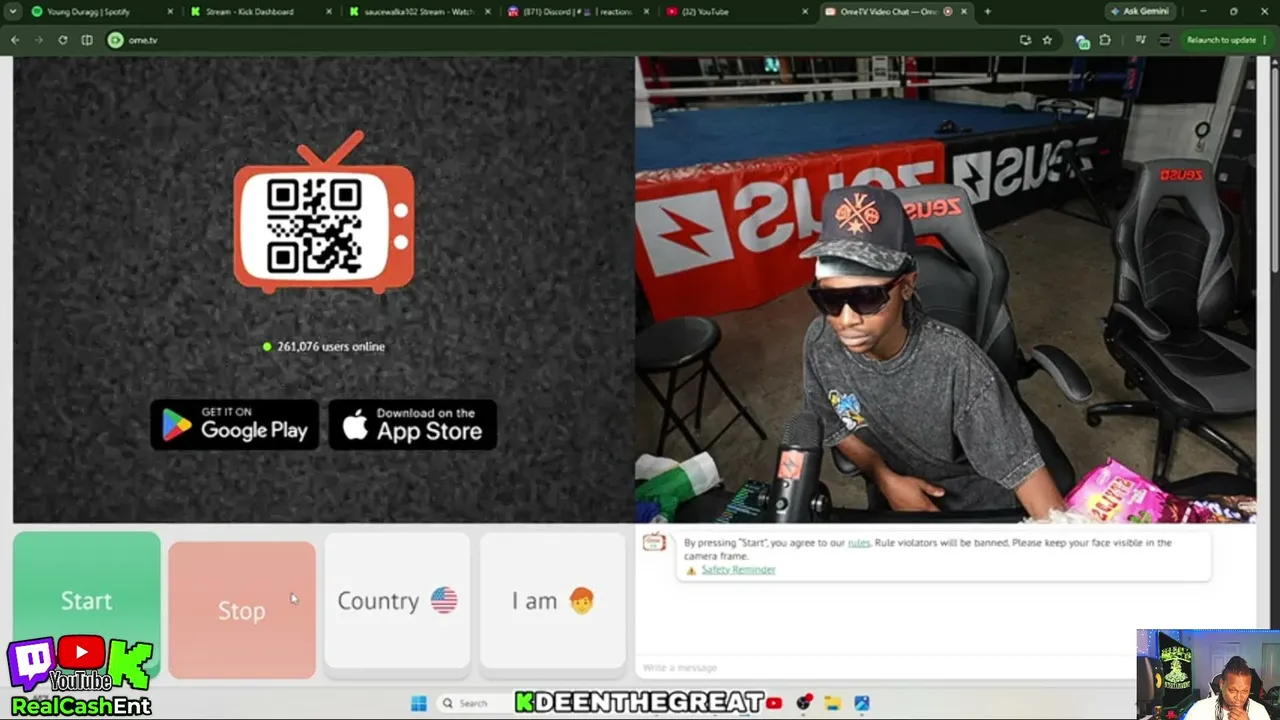Go back to the previous page
Viewport: 1280px width, 720px height.
click(x=15, y=40)
